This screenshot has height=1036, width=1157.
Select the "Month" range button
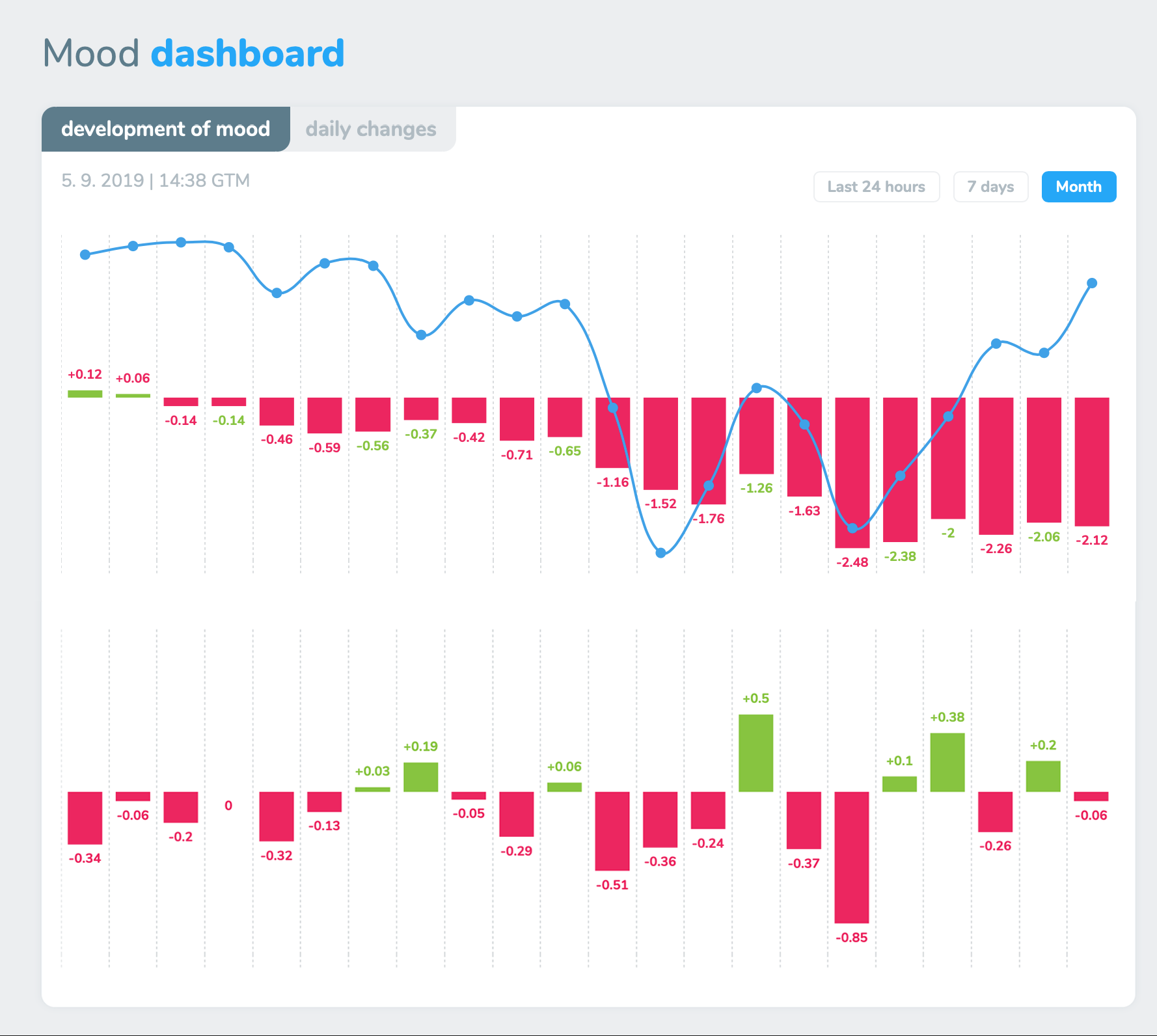point(1078,187)
